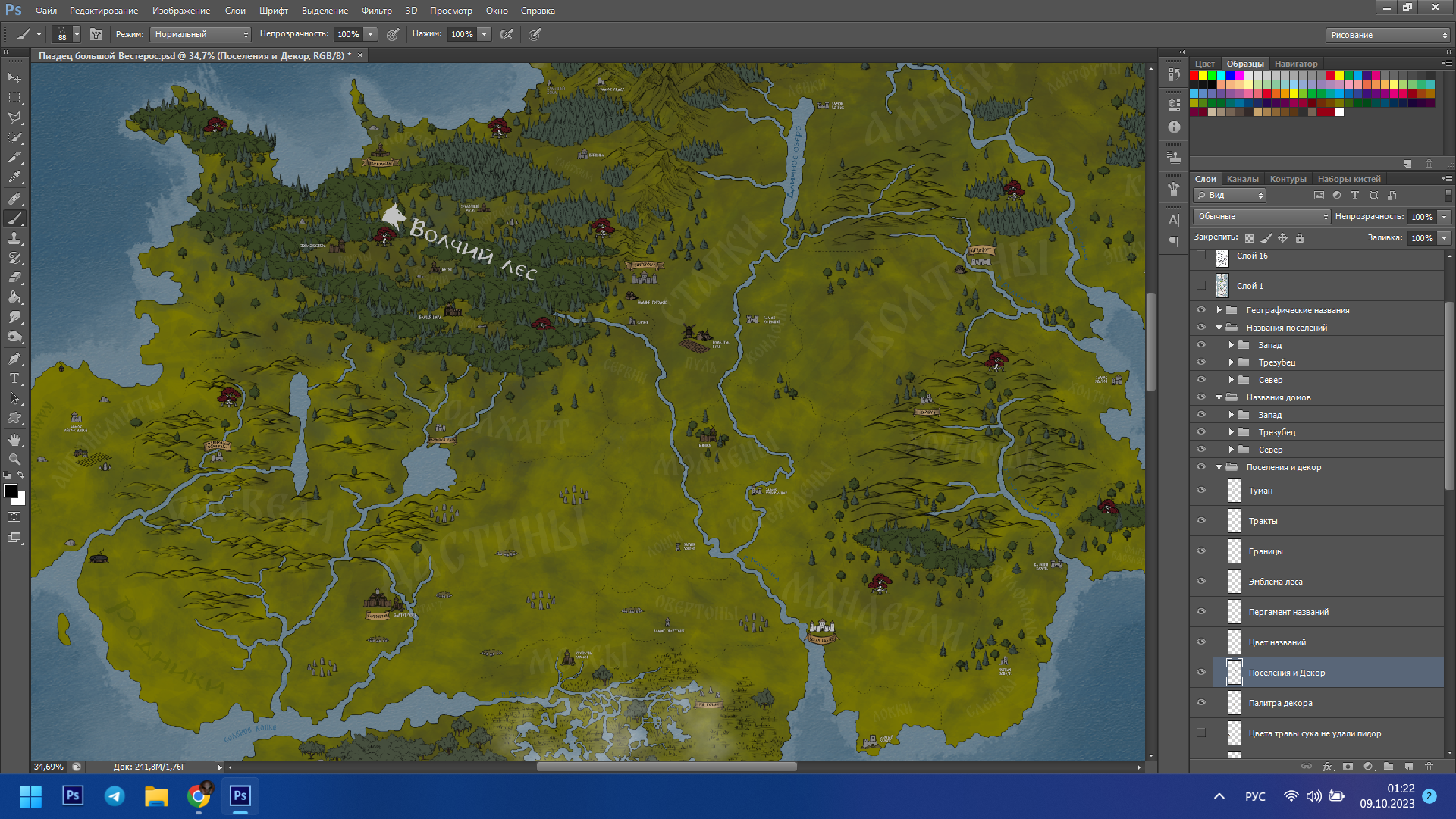Click the layer style fx icon
Image resolution: width=1456 pixels, height=819 pixels.
click(1327, 767)
